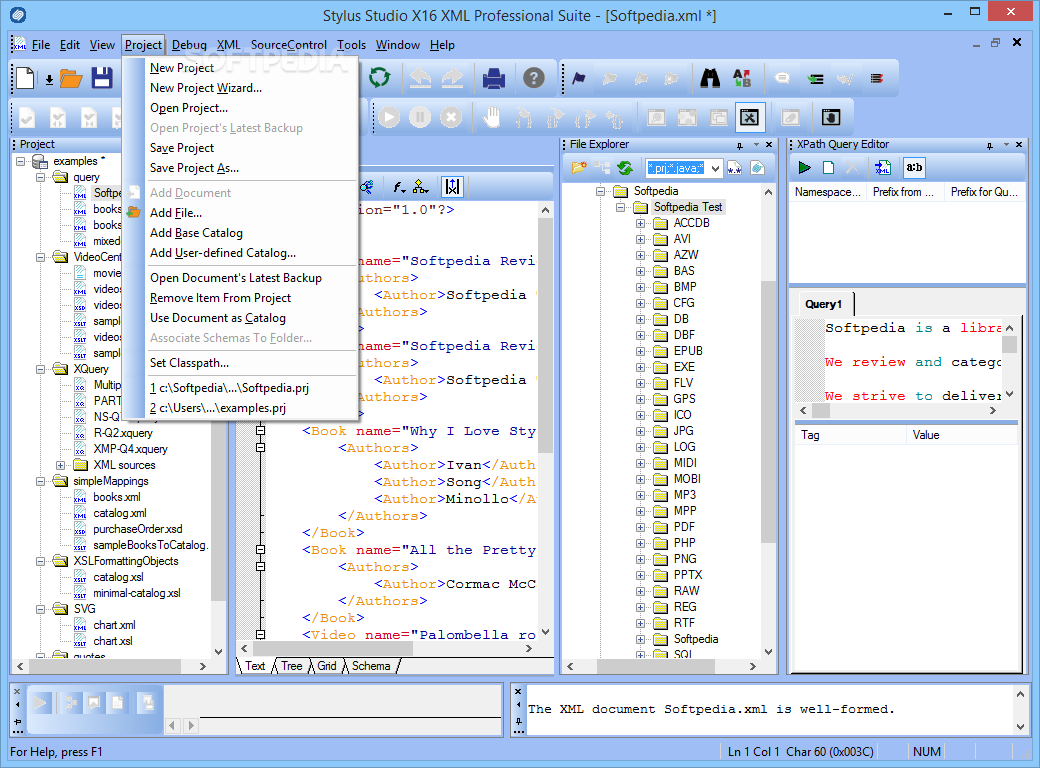Viewport: 1040px width, 768px height.
Task: Open recent project Softpedia.prj
Action: pyautogui.click(x=229, y=389)
